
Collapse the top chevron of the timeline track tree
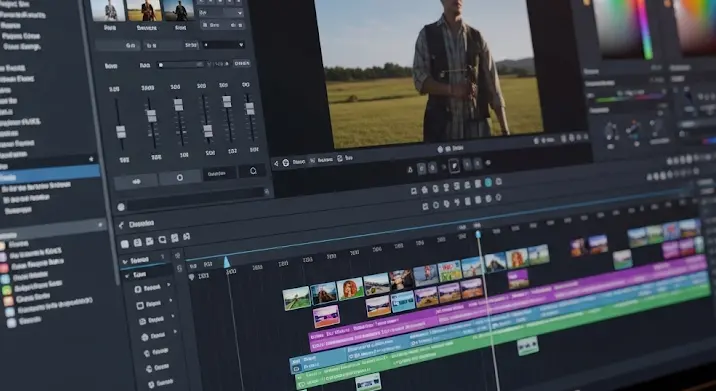(125, 262)
